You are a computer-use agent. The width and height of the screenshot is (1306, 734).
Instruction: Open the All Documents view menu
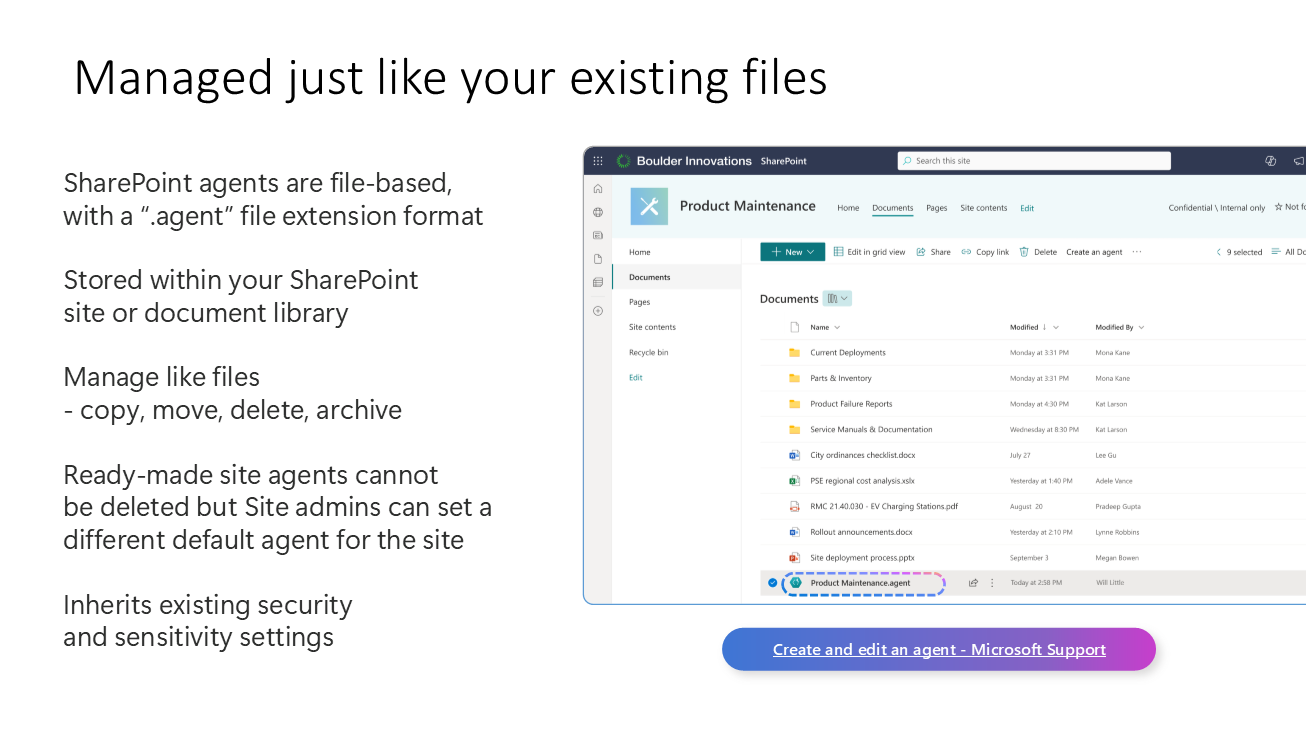(1289, 252)
